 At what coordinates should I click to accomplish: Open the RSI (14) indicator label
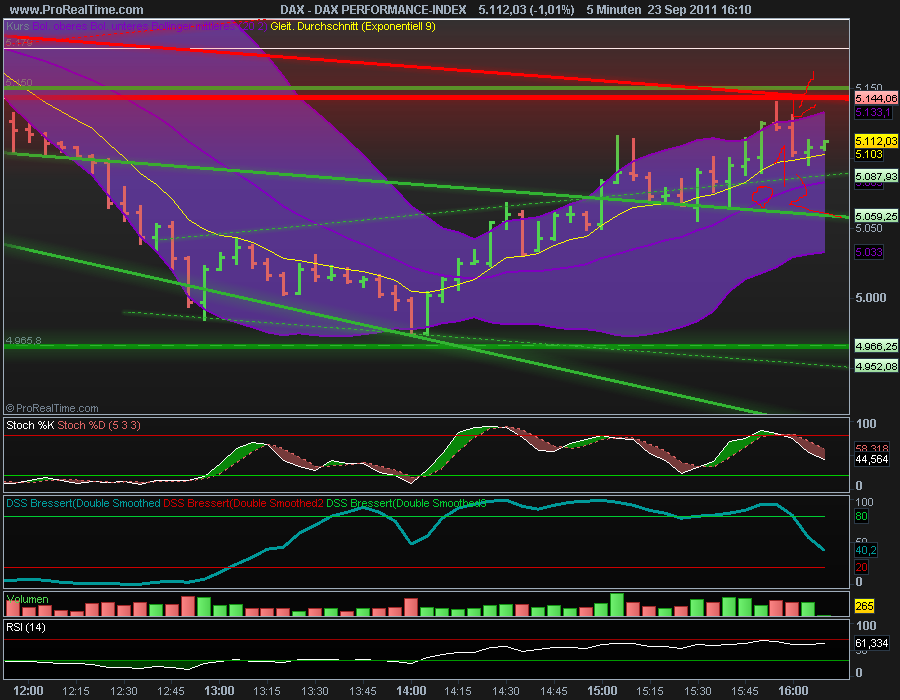click(x=25, y=630)
